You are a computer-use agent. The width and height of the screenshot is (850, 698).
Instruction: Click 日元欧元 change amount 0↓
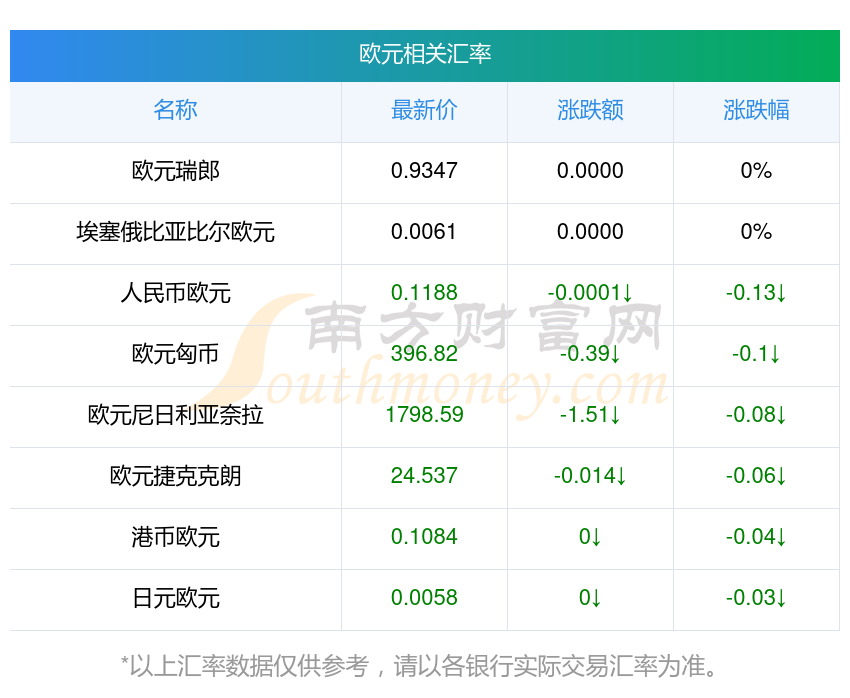click(x=590, y=598)
